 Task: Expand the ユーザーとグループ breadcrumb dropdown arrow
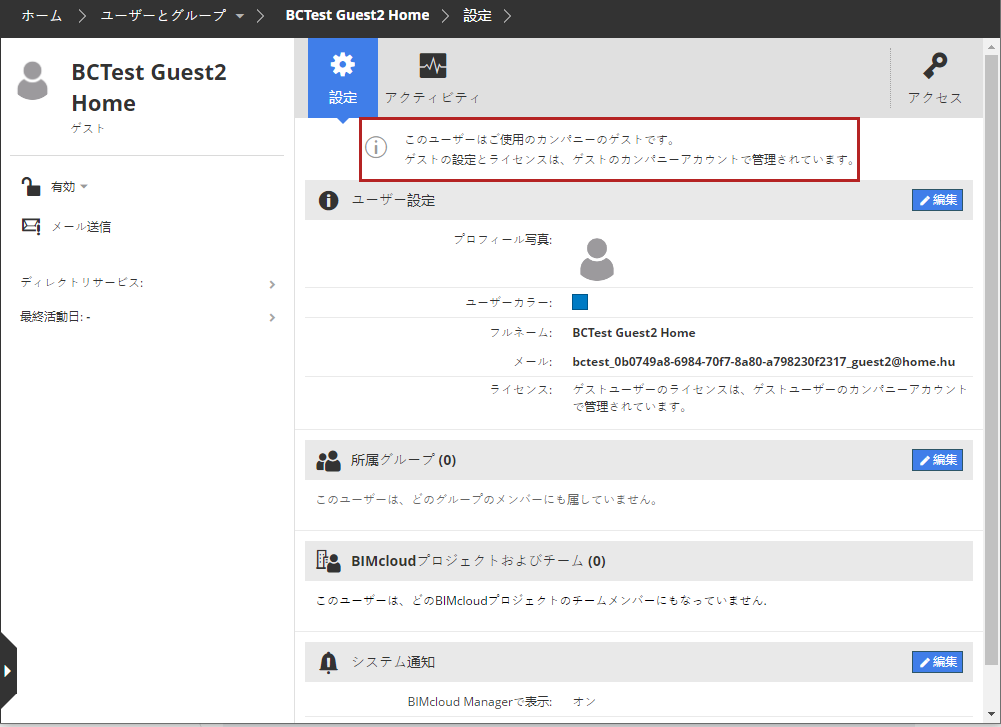240,16
